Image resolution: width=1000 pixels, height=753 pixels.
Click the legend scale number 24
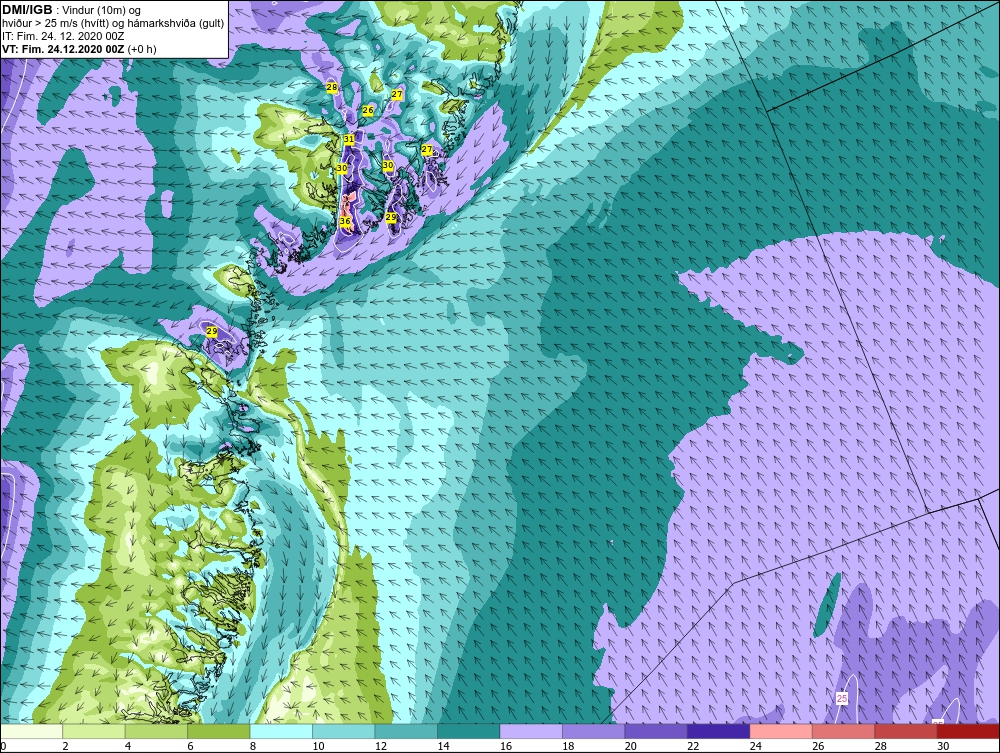756,746
